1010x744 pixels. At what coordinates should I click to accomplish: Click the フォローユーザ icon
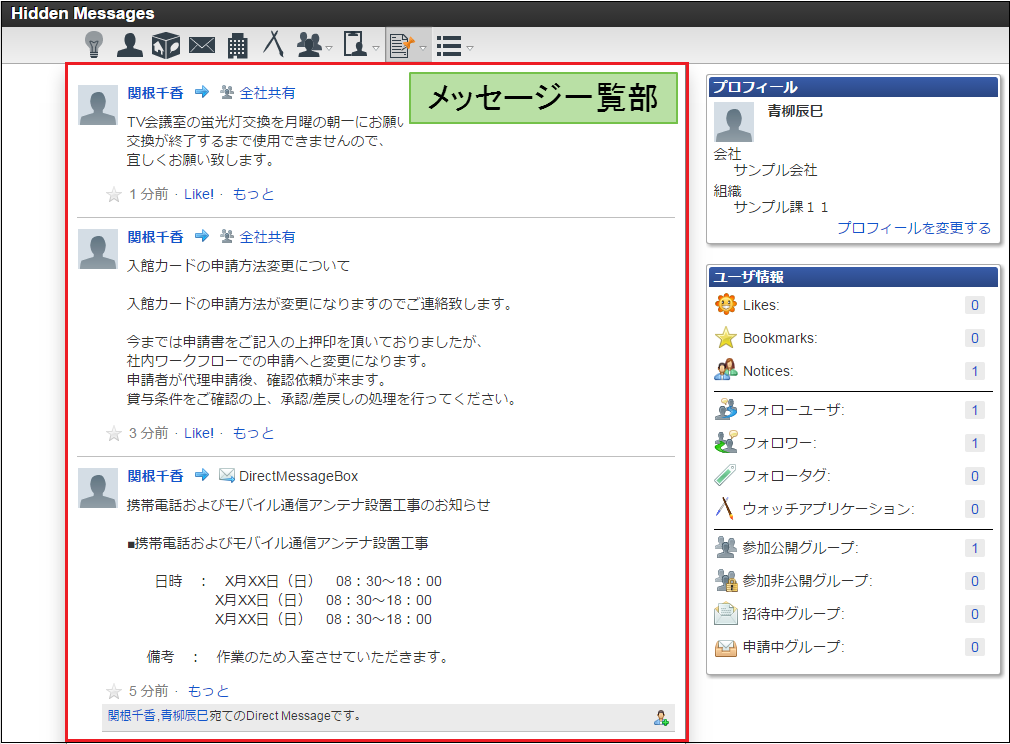click(x=726, y=409)
